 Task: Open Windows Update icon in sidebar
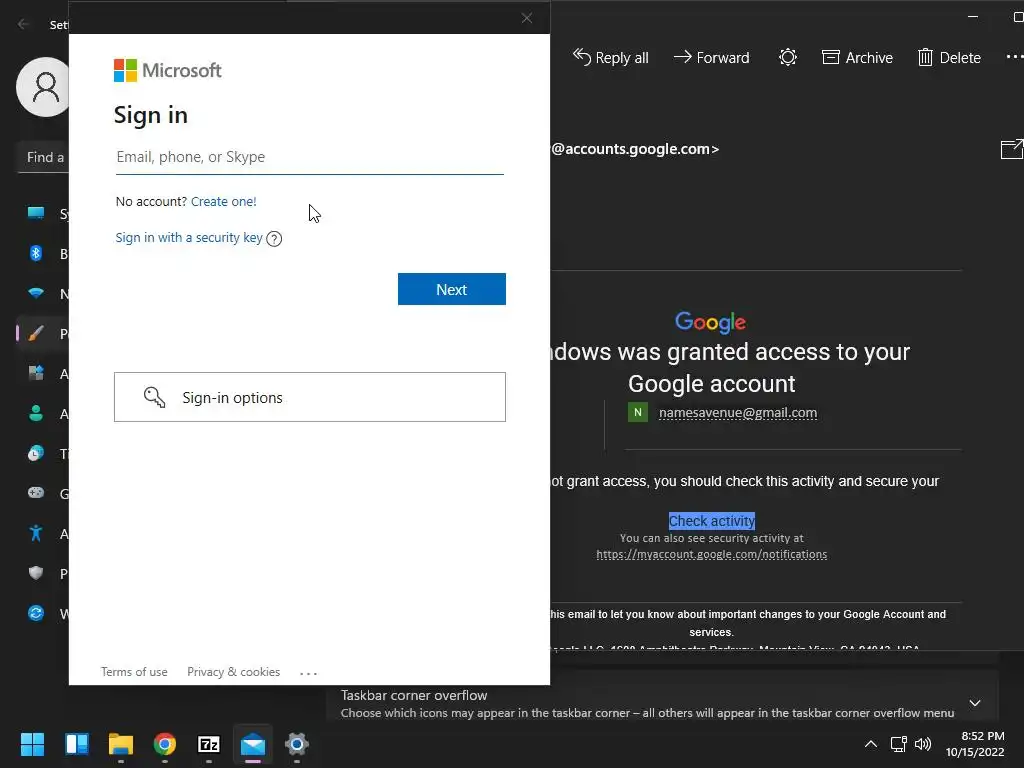36,613
